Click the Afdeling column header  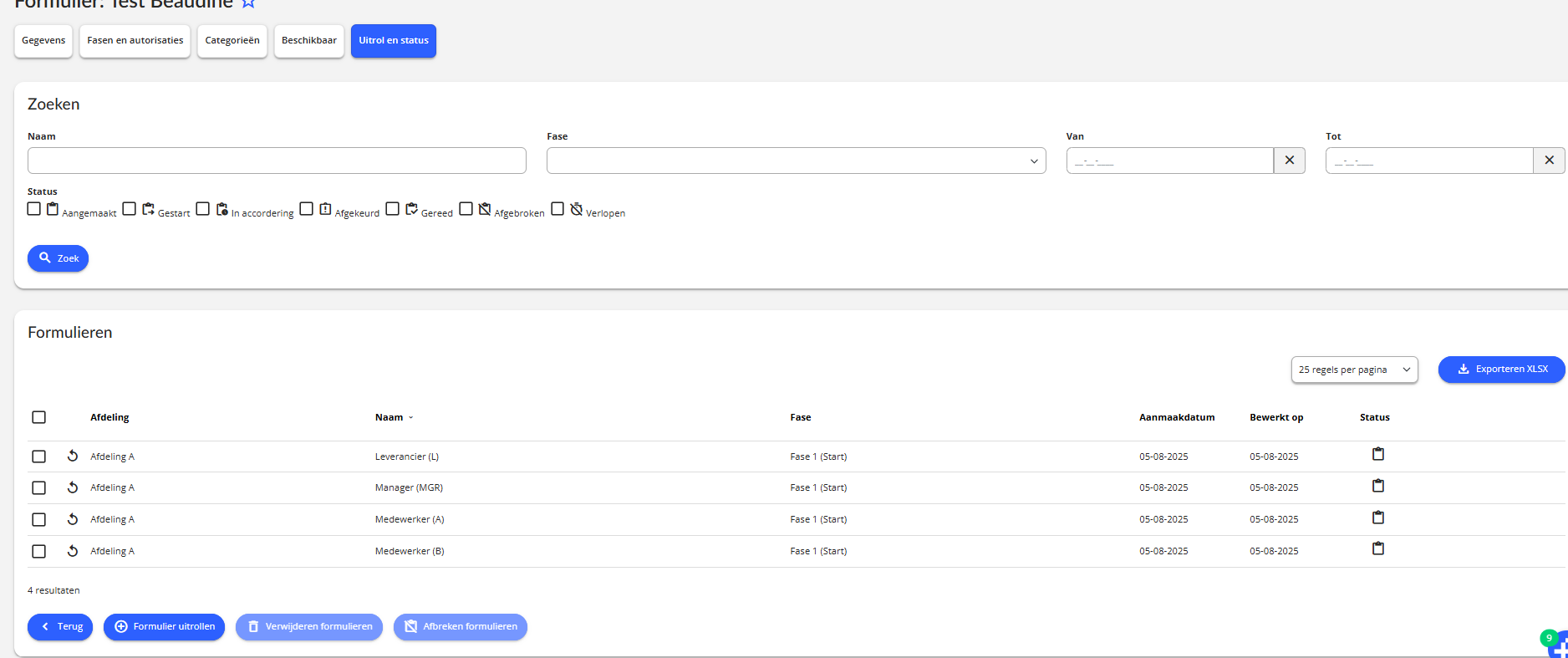[x=109, y=417]
